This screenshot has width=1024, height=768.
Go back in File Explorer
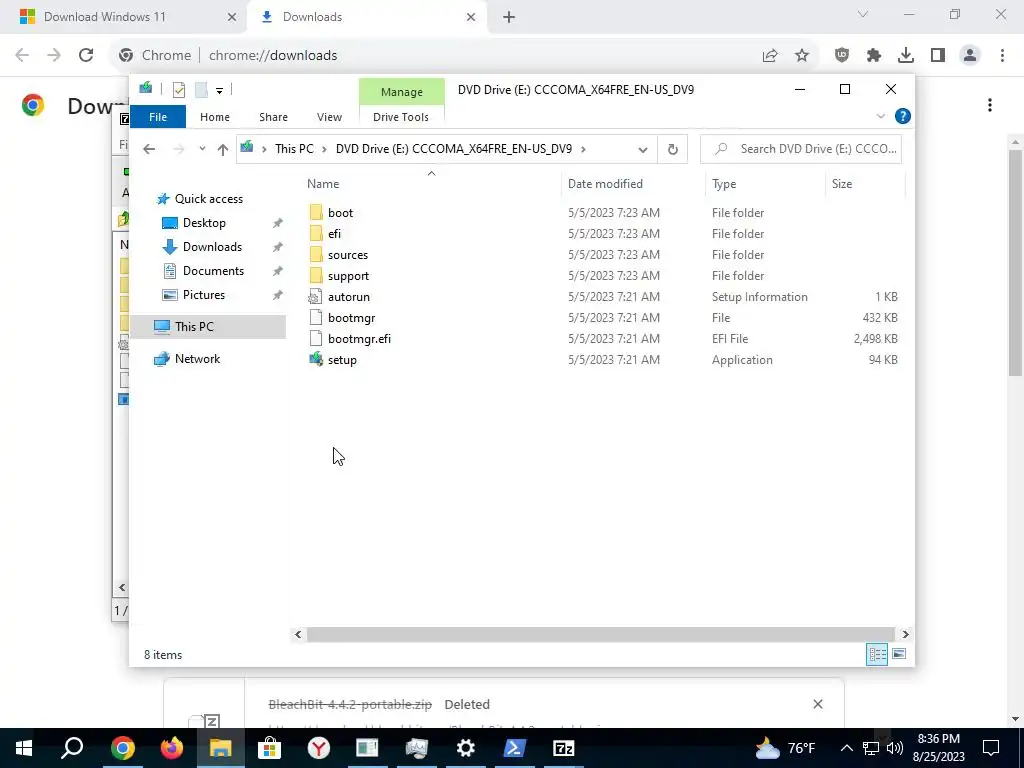(149, 149)
